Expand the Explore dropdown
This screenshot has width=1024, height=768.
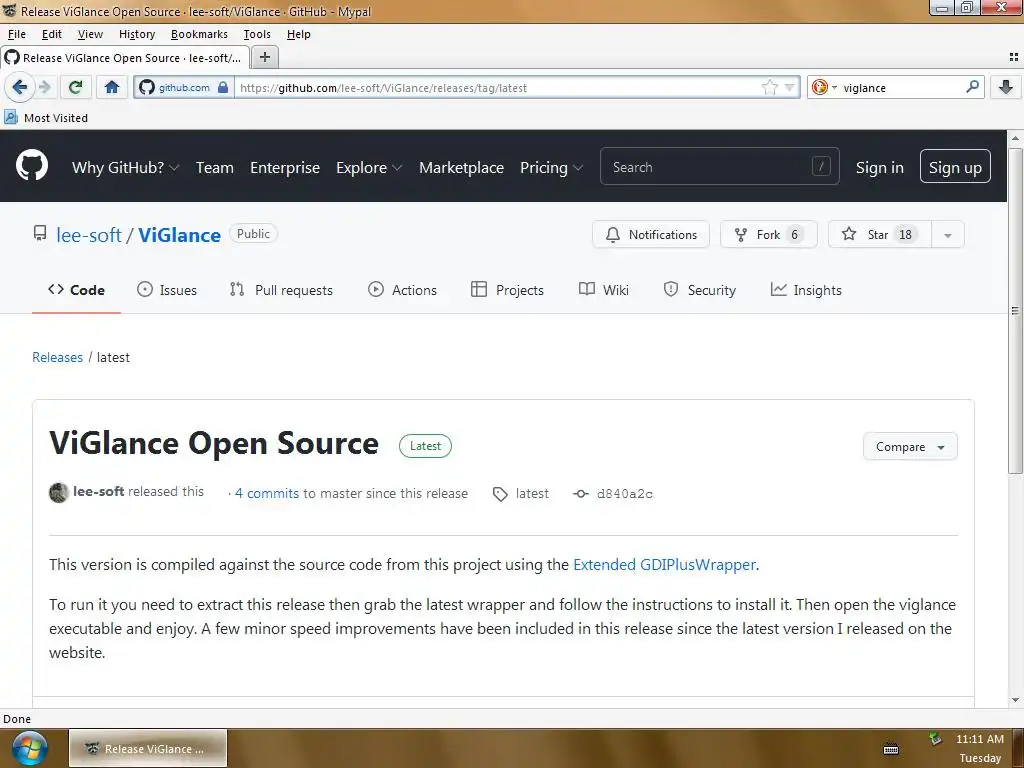[369, 167]
